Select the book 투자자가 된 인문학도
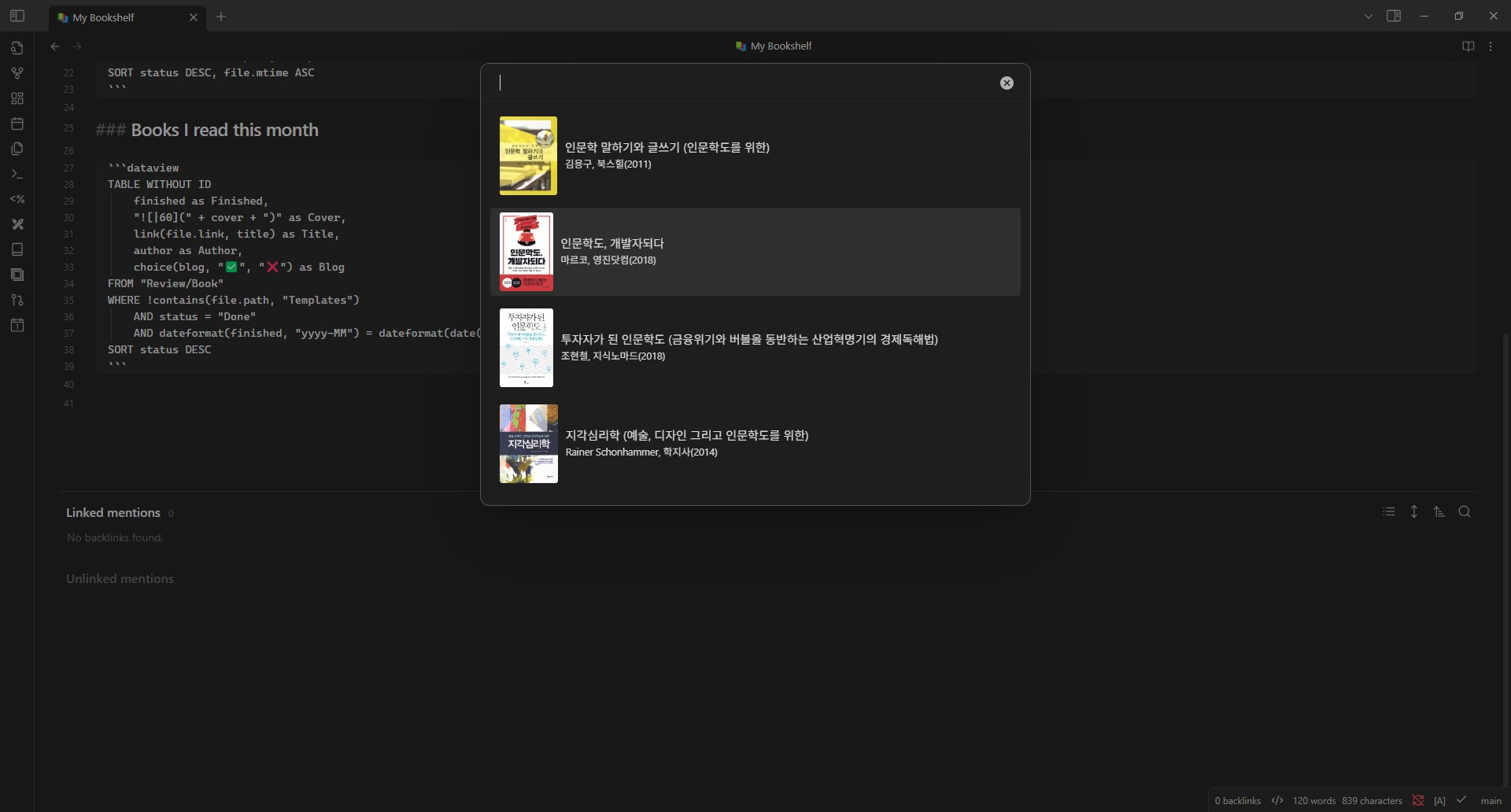The height and width of the screenshot is (812, 1511). coord(755,348)
